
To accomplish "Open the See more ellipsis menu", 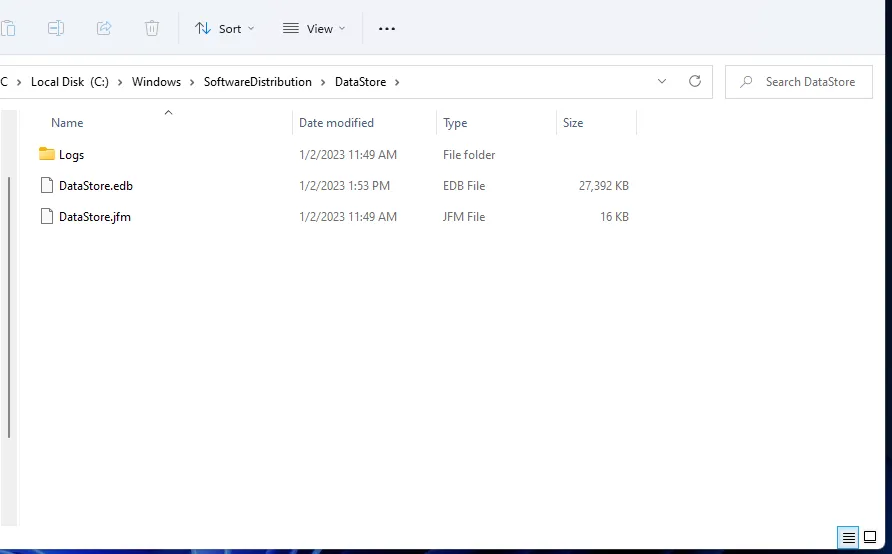I will (387, 28).
